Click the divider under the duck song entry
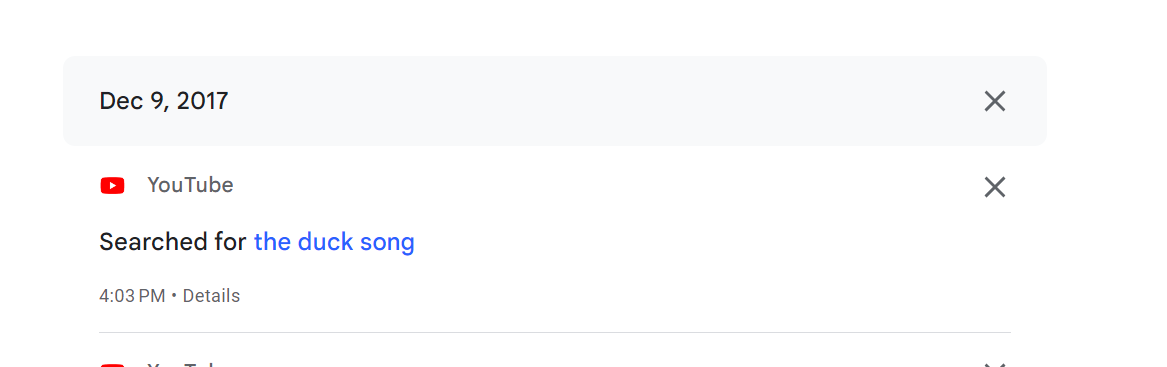This screenshot has height=367, width=1167. coord(554,332)
